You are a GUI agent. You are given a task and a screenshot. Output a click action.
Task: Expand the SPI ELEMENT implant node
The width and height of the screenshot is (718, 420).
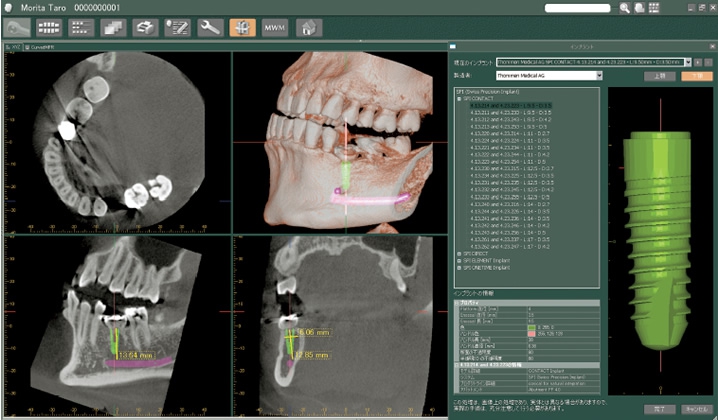tap(458, 259)
